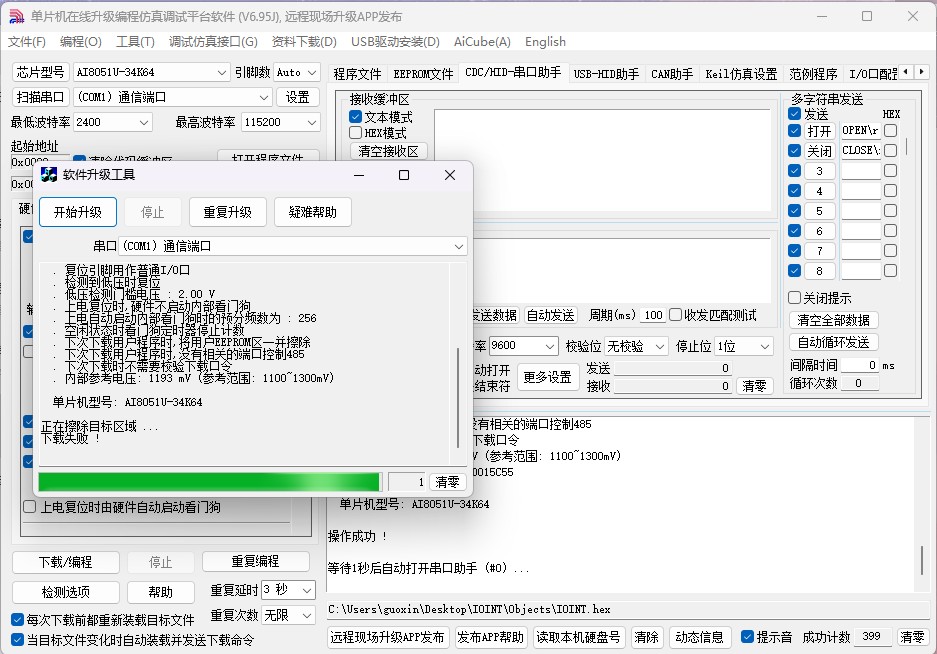Open the 资料下载(D) menu
The image size is (937, 654).
(304, 42)
